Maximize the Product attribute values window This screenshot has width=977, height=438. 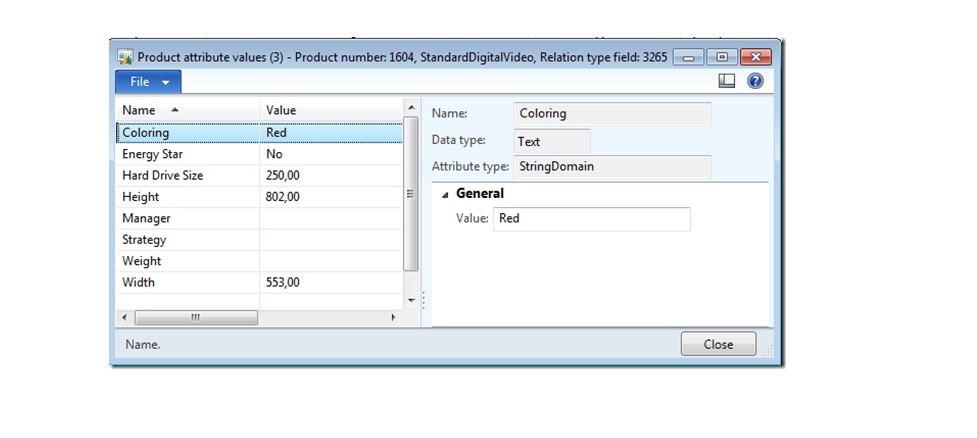(722, 57)
